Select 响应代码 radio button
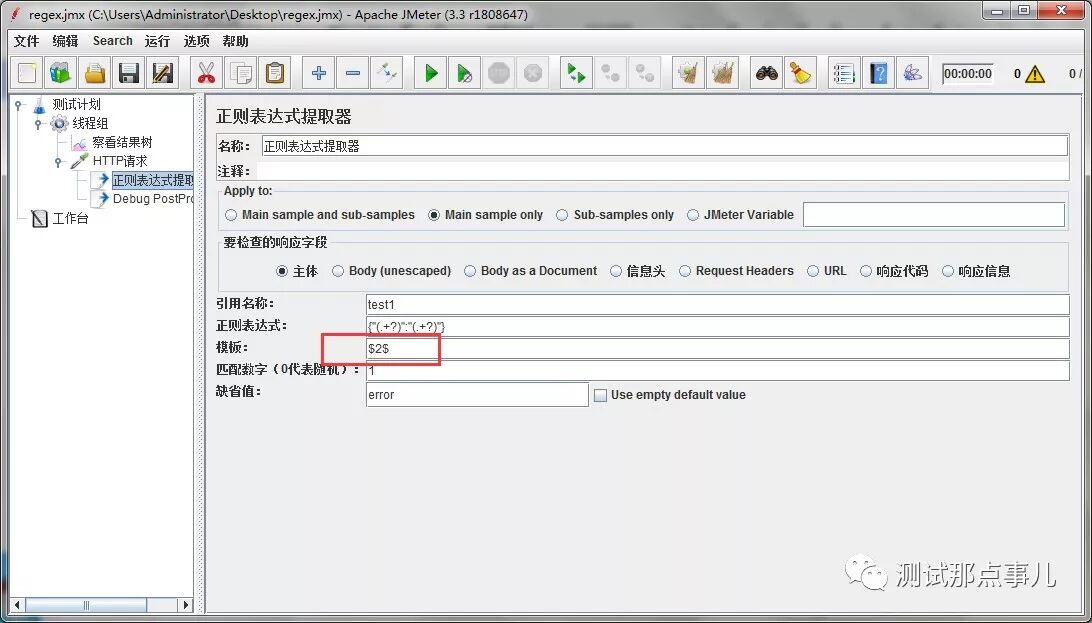Image resolution: width=1092 pixels, height=623 pixels. click(866, 271)
